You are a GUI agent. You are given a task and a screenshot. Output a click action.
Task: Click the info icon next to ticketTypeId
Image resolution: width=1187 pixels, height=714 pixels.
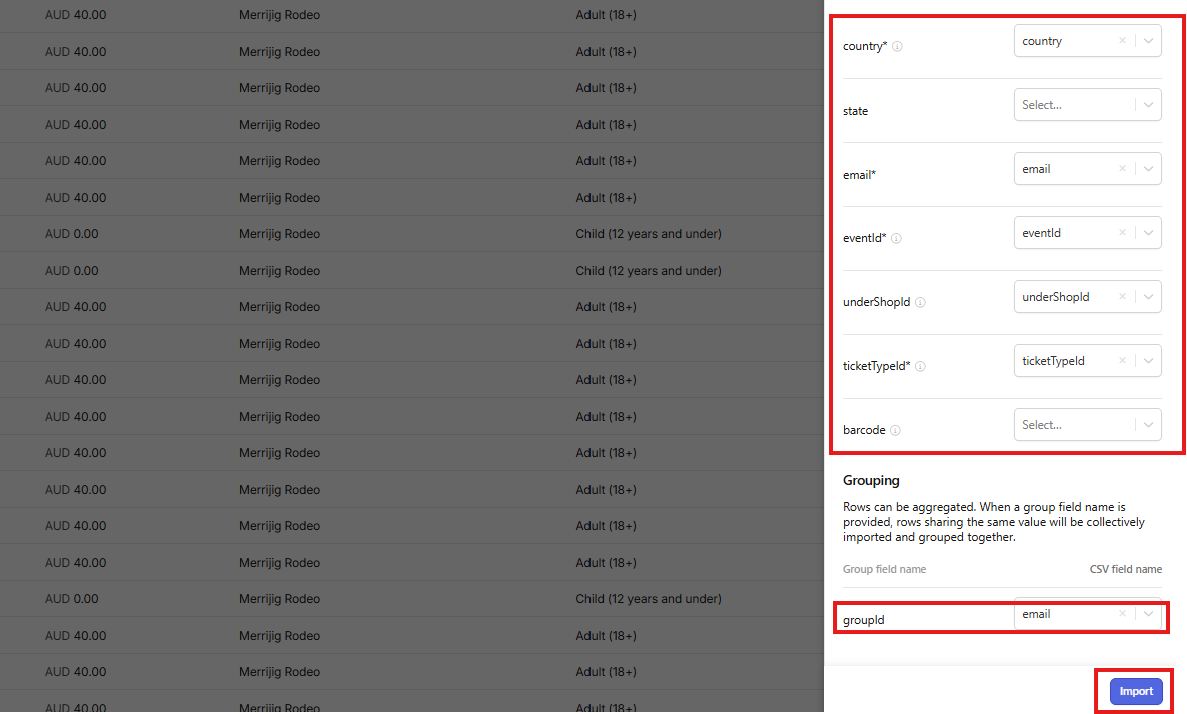click(921, 366)
